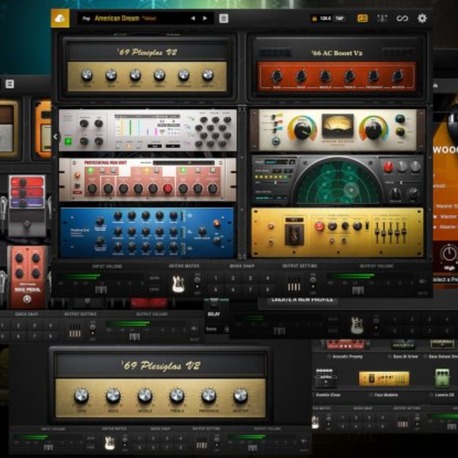Open ToneCloud from the orange cloud icon
The width and height of the screenshot is (458, 458).
[x=60, y=18]
